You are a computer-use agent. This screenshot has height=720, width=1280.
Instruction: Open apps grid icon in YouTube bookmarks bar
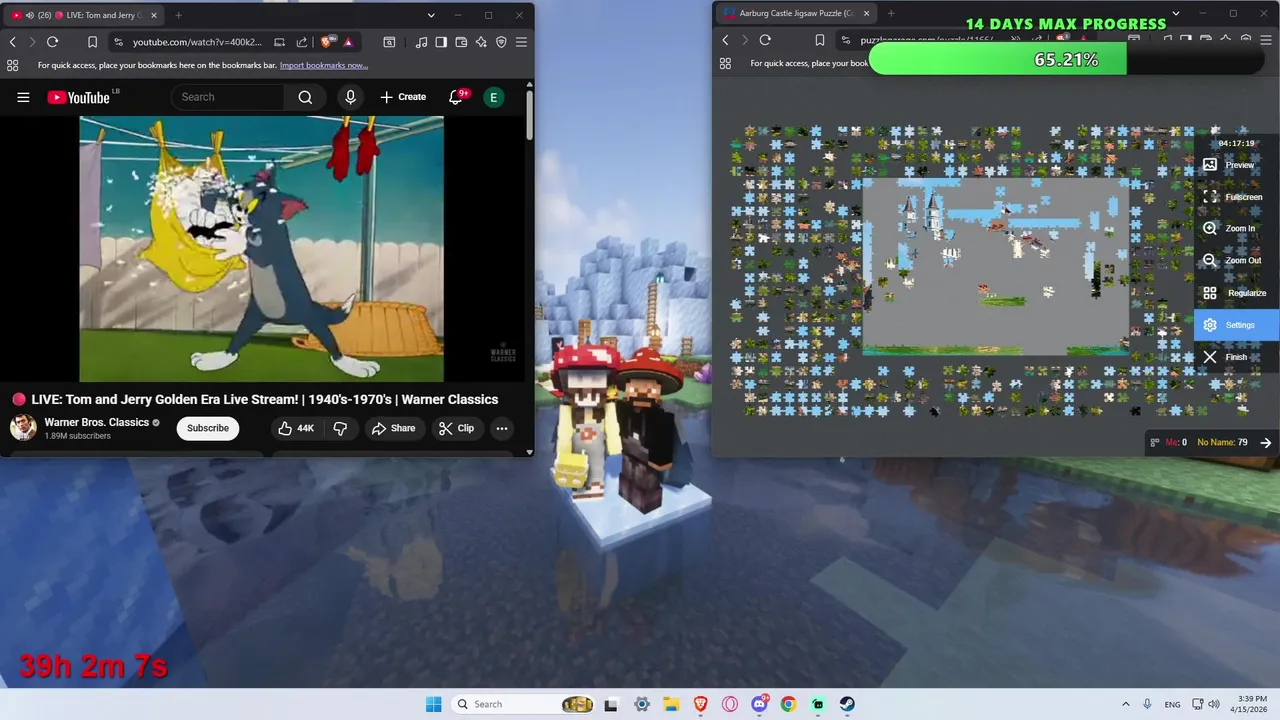click(x=13, y=65)
